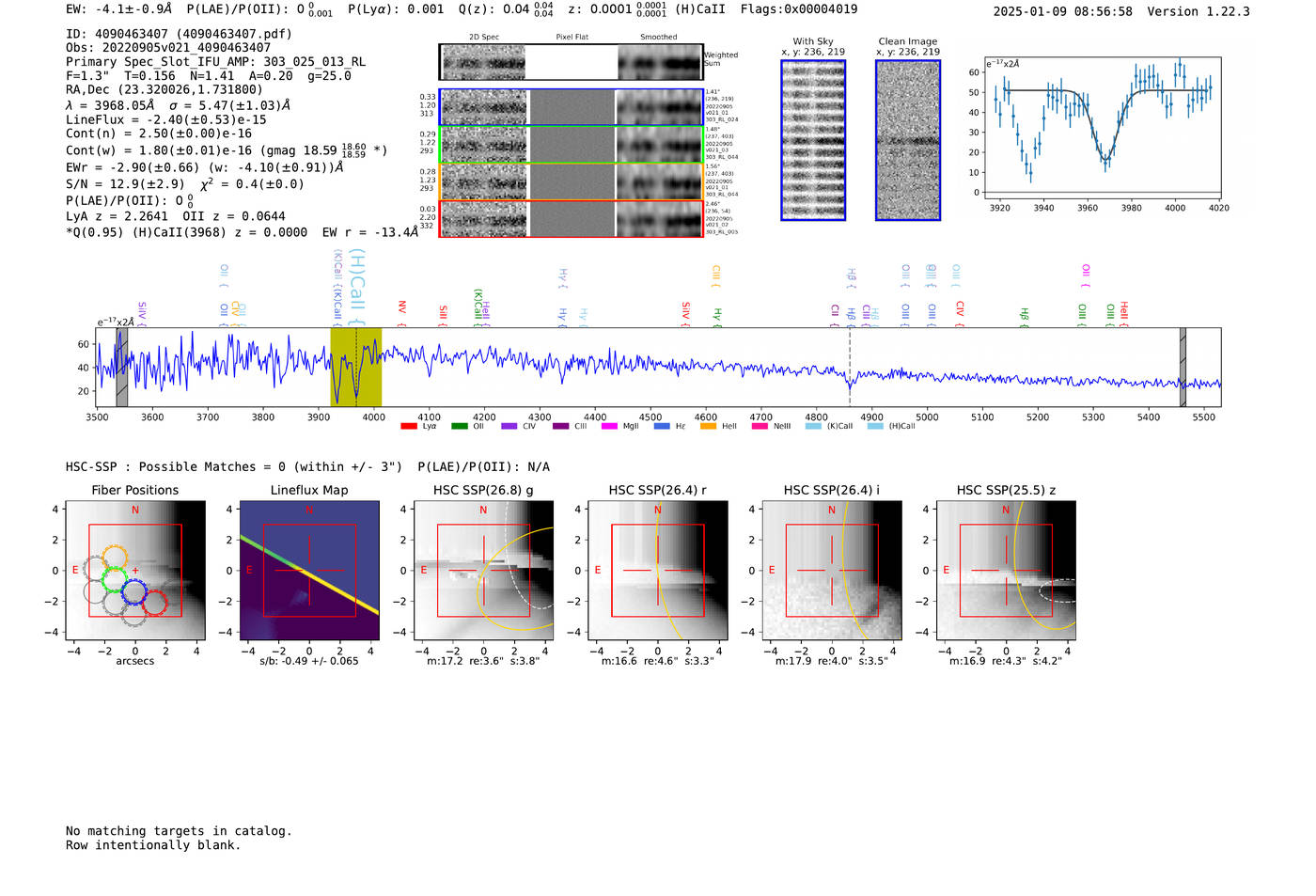1316x896 pixels.
Task: Click the 's/b: -0.49 +/- 0.065' caption
Action: point(309,661)
